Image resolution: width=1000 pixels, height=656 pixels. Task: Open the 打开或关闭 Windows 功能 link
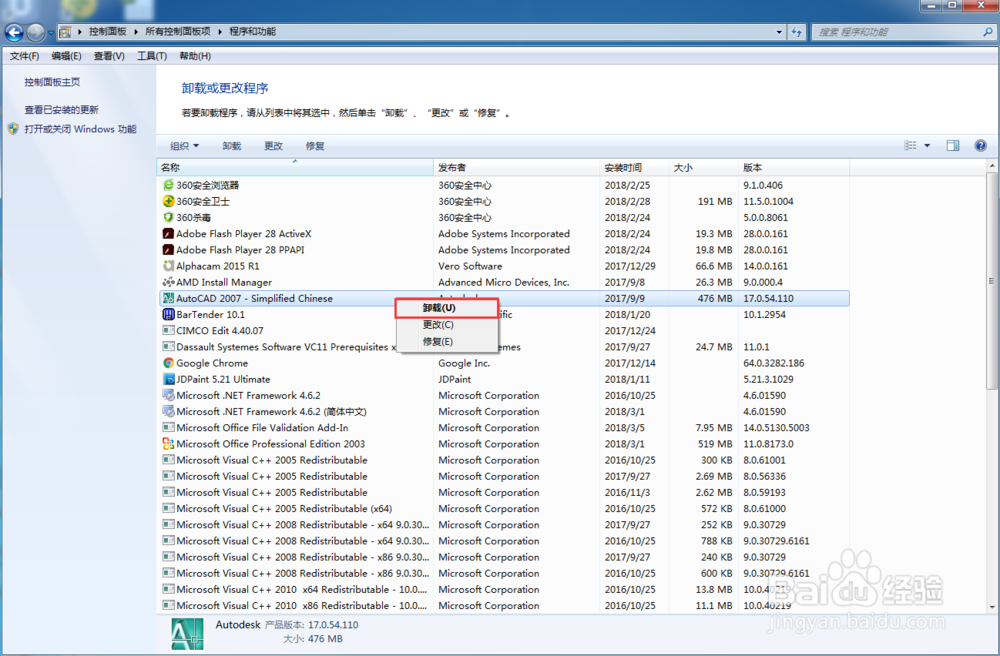tap(80, 129)
